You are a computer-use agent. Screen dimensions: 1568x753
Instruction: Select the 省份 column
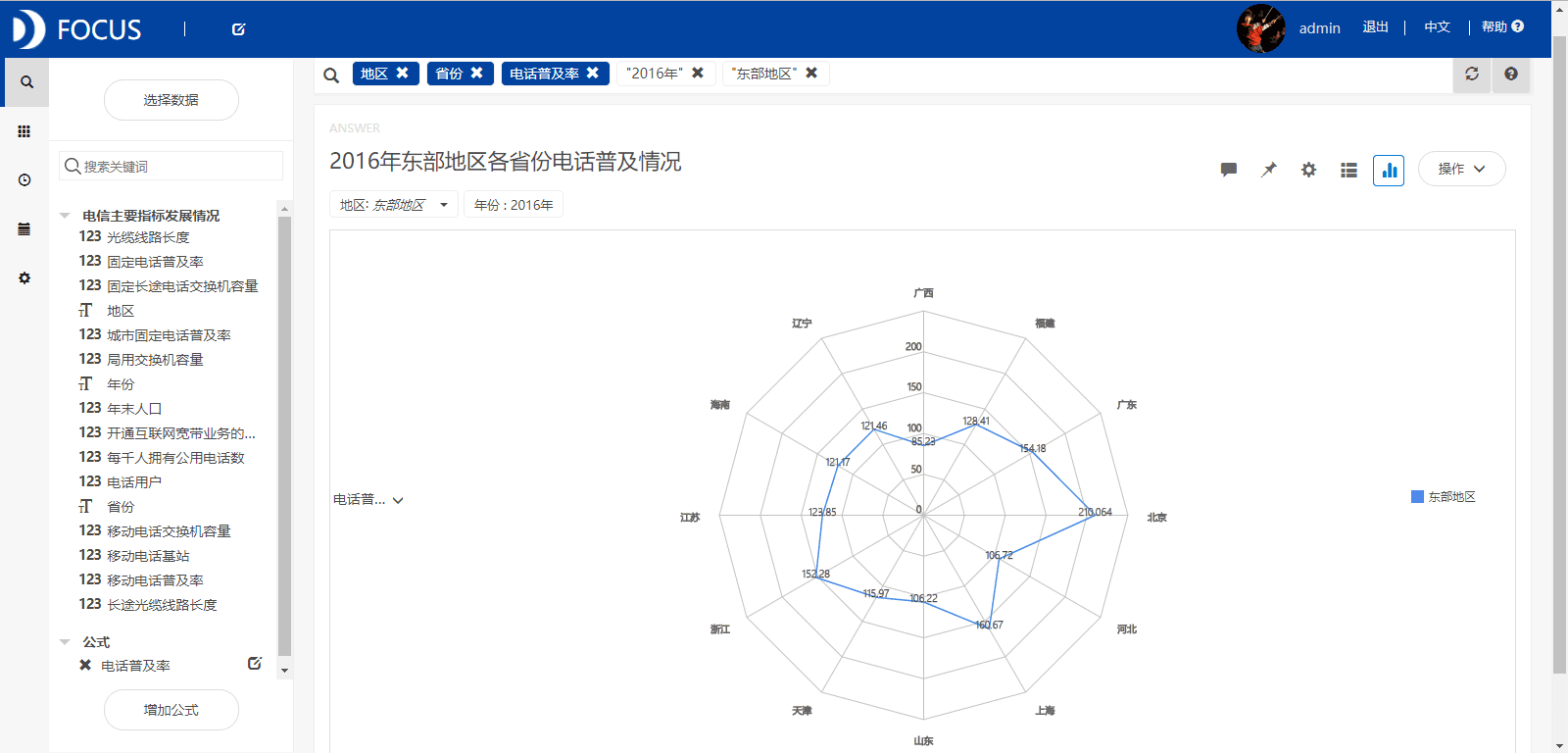coord(121,507)
